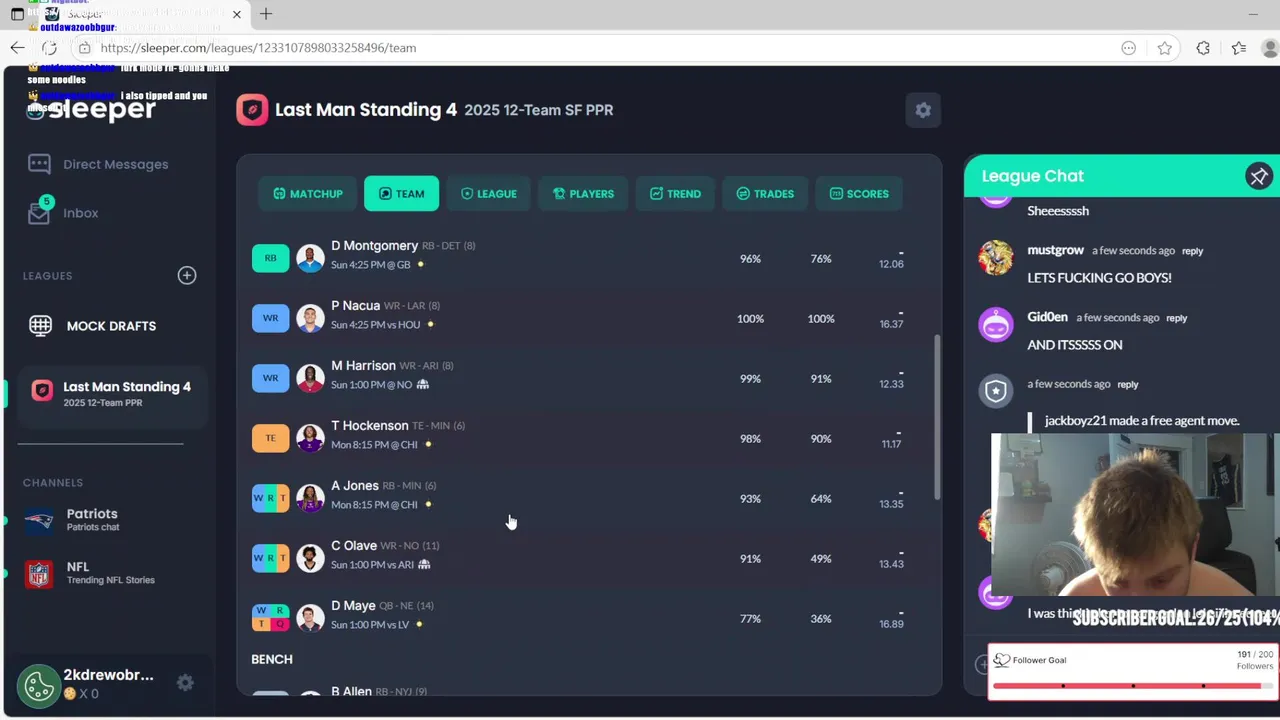This screenshot has width=1280, height=720.
Task: Open Mock Drafts
Action: click(x=92, y=326)
